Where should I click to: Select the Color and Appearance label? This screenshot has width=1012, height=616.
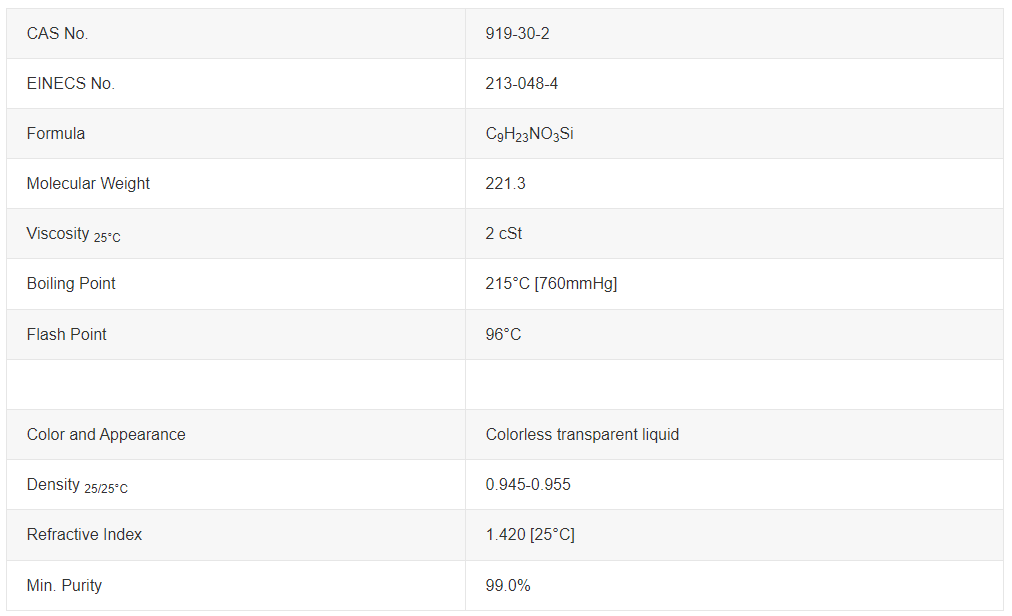106,435
